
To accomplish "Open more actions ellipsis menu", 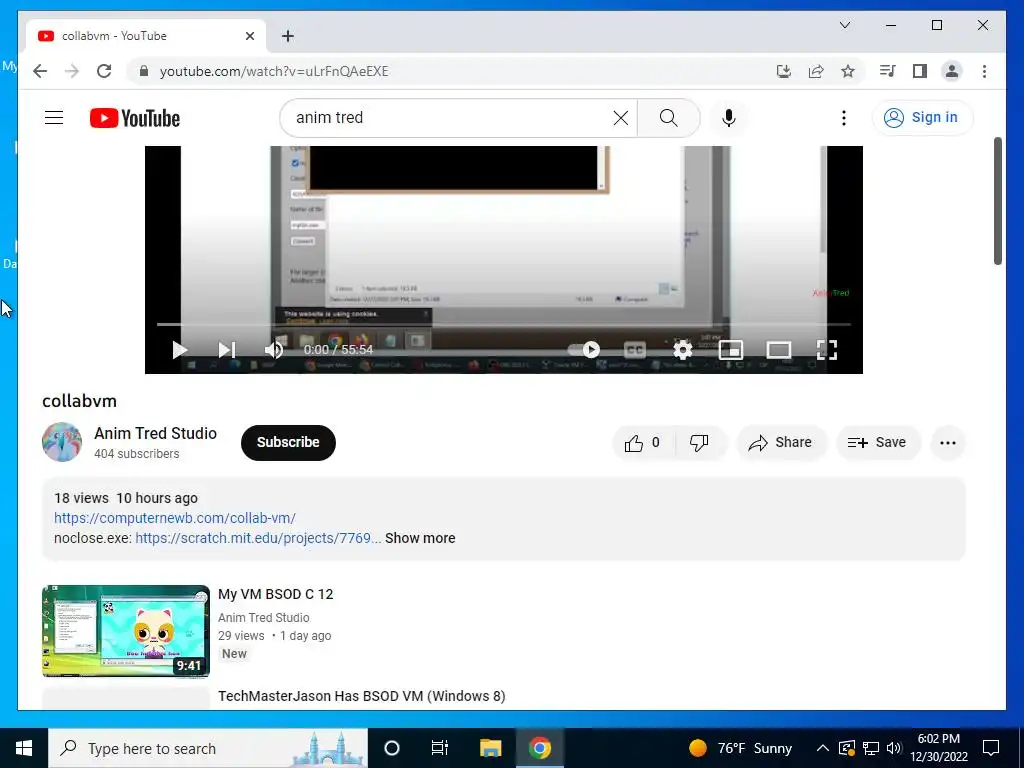I will coord(948,443).
